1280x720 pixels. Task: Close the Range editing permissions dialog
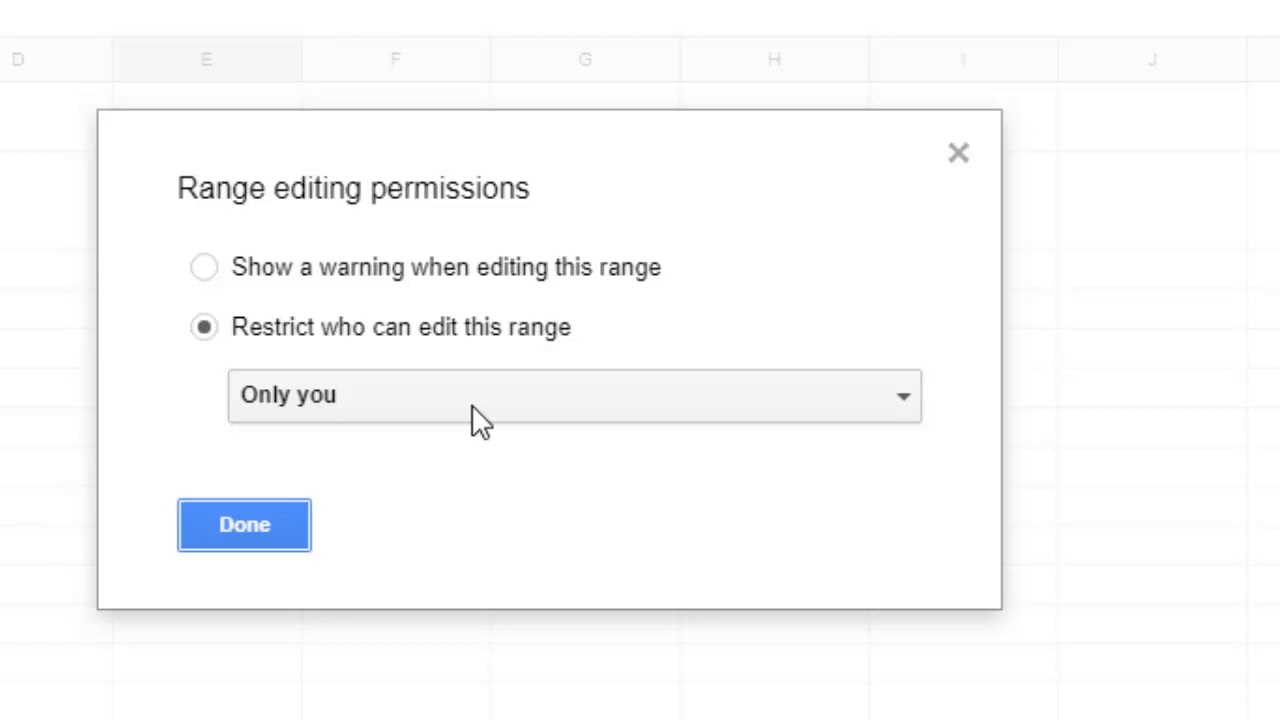click(x=958, y=153)
